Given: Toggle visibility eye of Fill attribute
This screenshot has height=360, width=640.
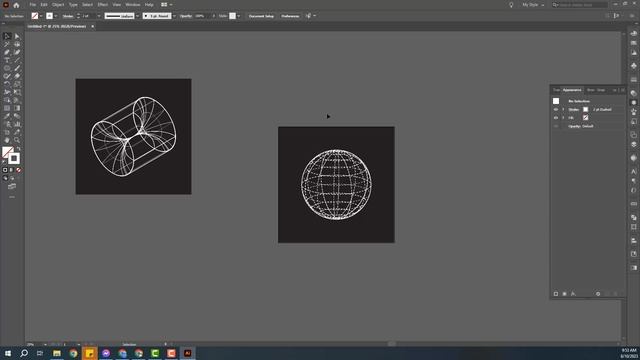Looking at the screenshot, I should (x=556, y=118).
